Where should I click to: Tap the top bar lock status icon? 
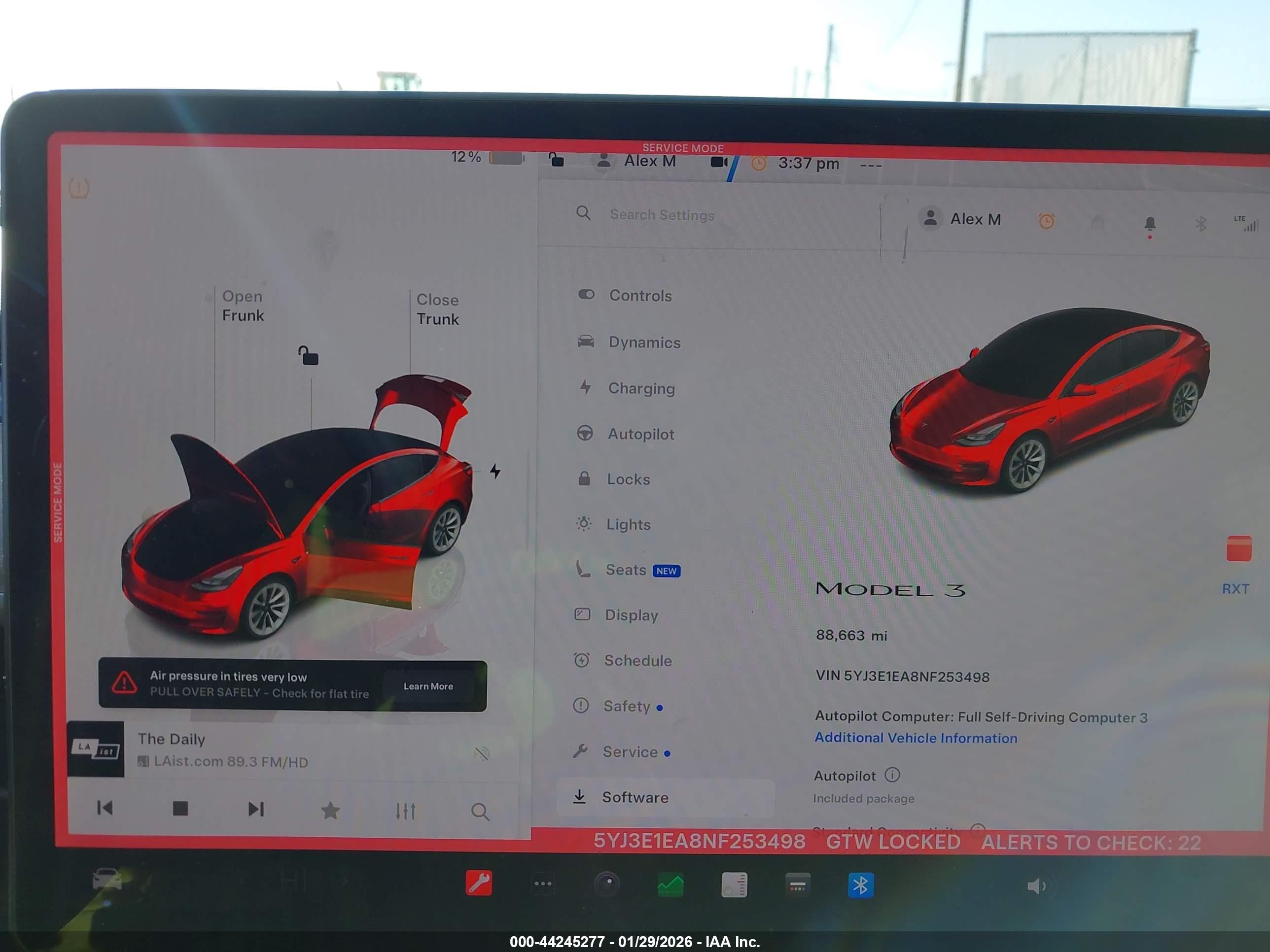coord(556,159)
